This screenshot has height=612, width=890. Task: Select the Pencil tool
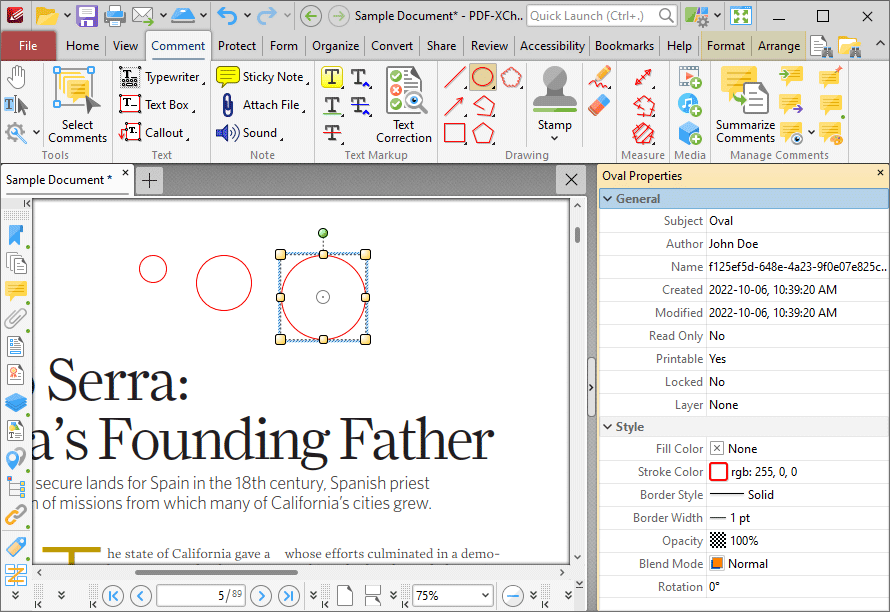tap(599, 77)
